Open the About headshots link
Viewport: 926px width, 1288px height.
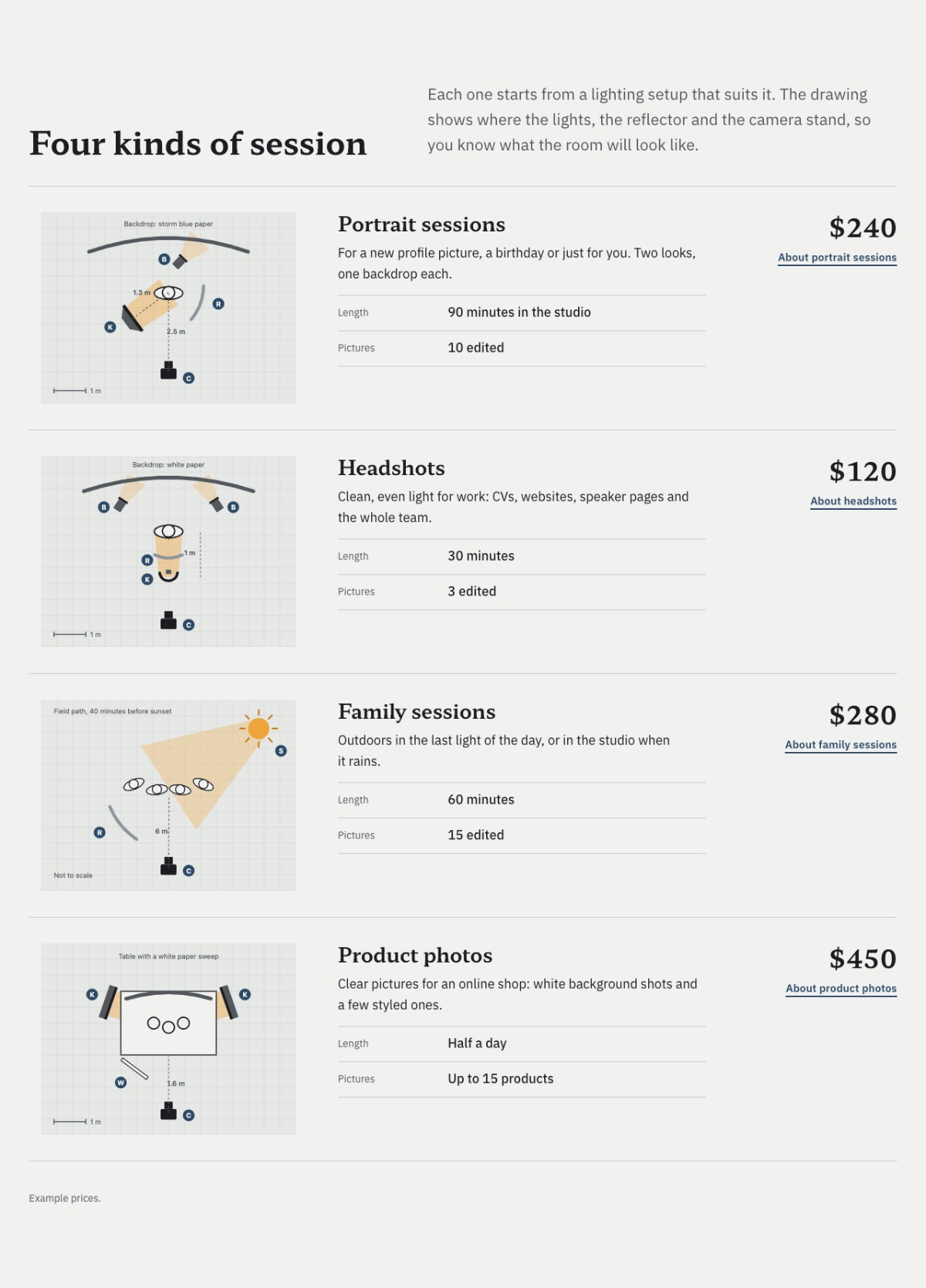853,501
